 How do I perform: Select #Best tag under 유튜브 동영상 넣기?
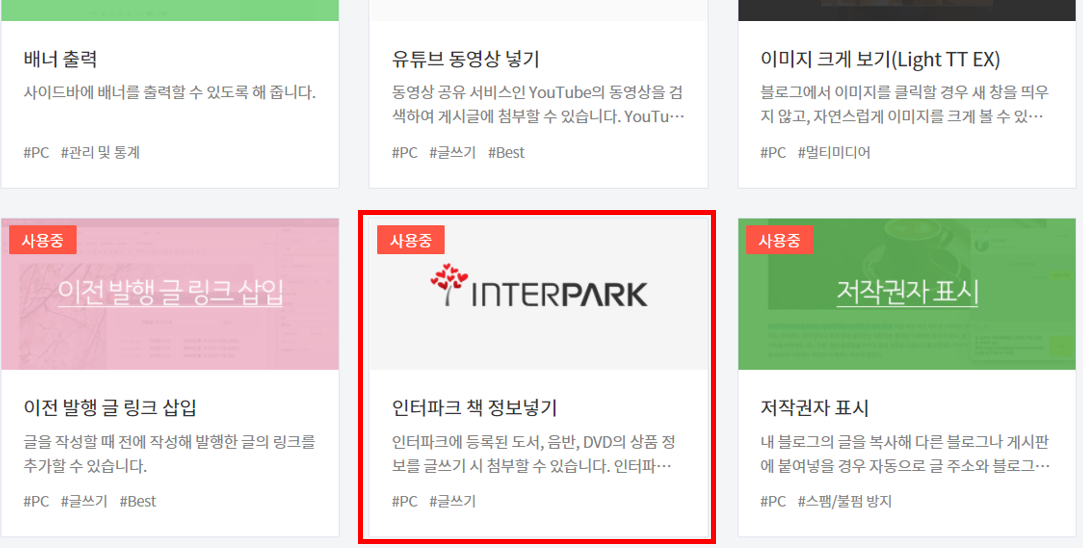506,153
